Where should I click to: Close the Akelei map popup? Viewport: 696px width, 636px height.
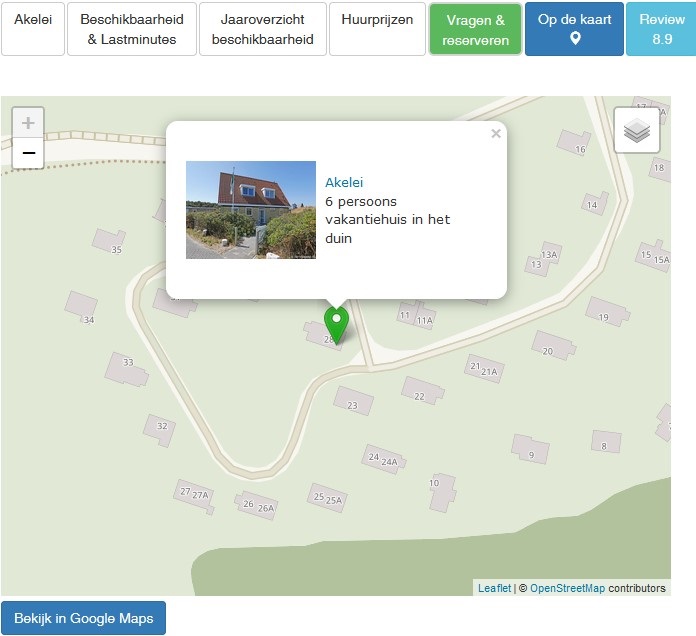click(495, 134)
